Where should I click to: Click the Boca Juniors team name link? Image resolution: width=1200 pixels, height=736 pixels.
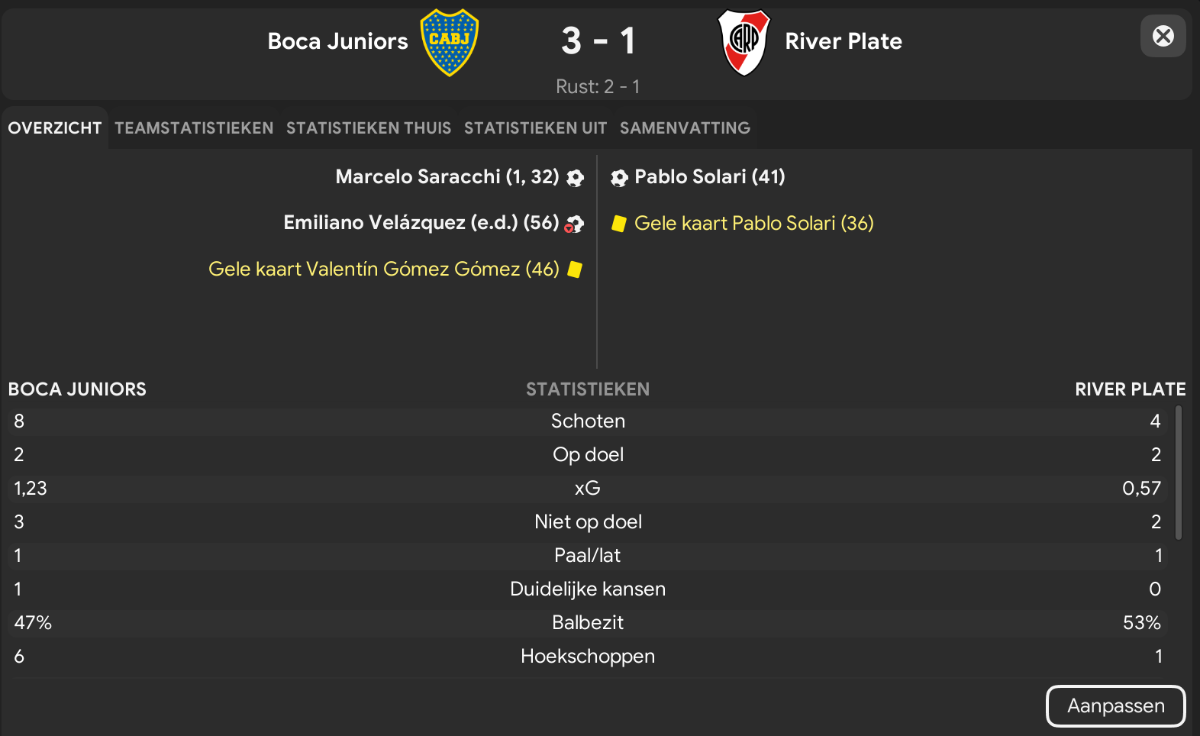click(338, 41)
